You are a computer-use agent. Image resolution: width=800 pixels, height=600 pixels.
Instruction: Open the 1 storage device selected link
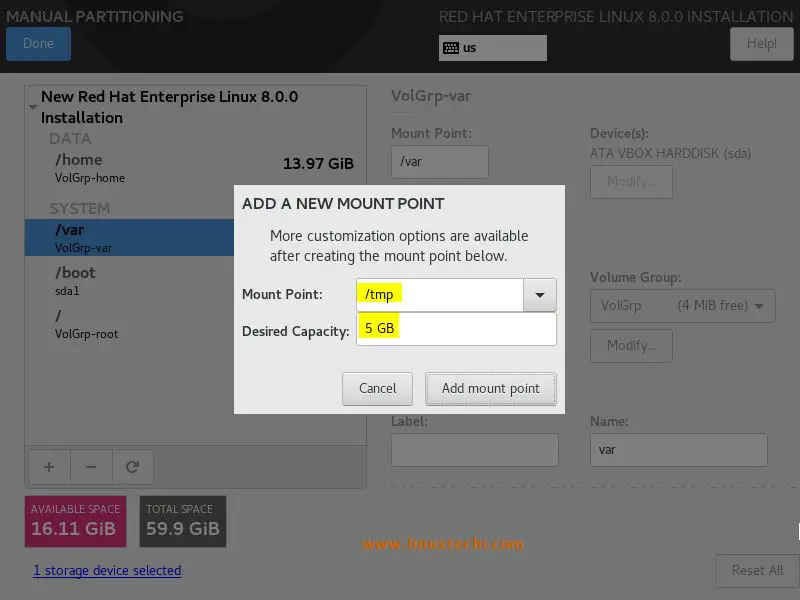107,570
